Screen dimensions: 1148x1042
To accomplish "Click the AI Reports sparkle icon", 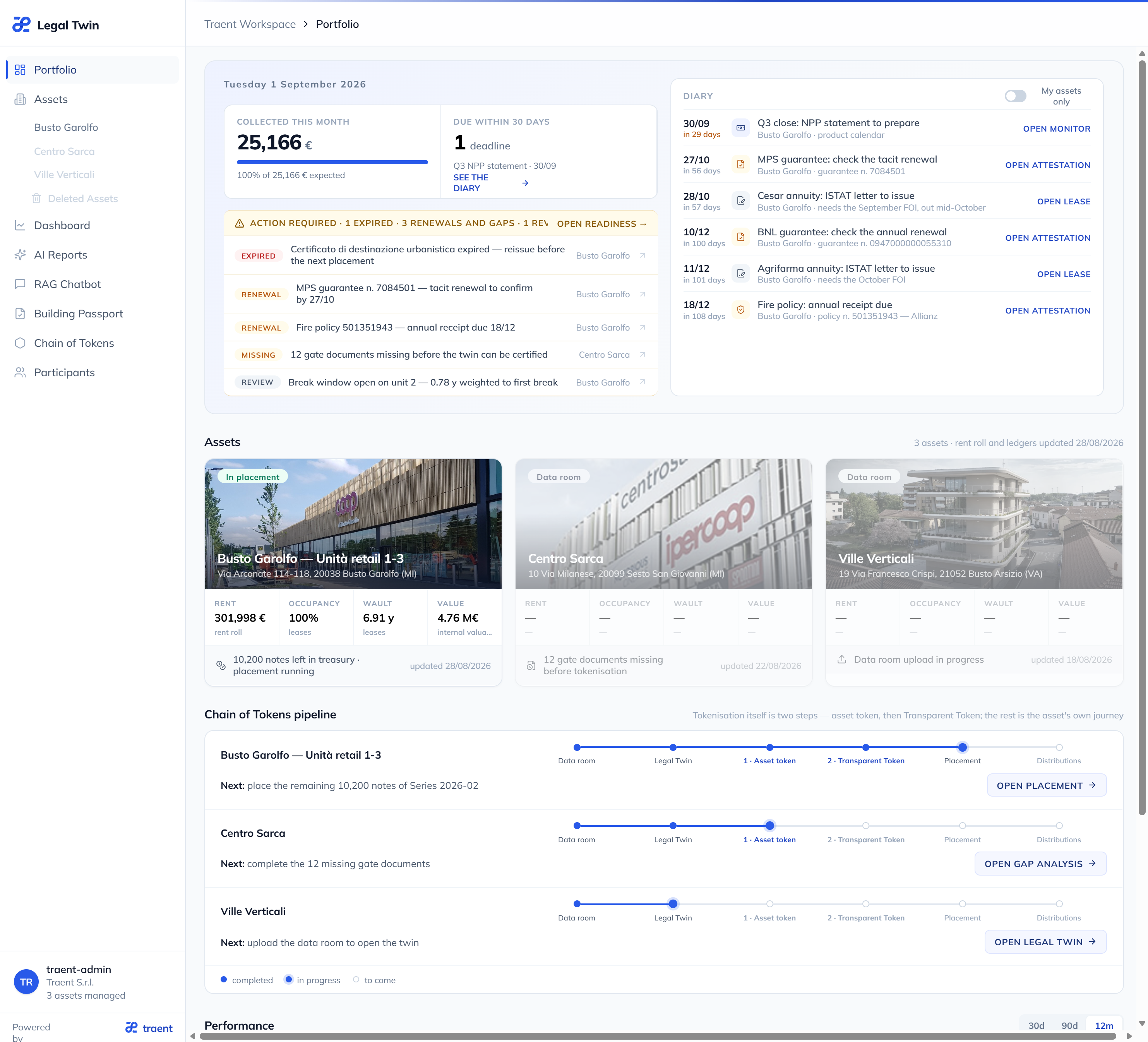I will tap(20, 255).
